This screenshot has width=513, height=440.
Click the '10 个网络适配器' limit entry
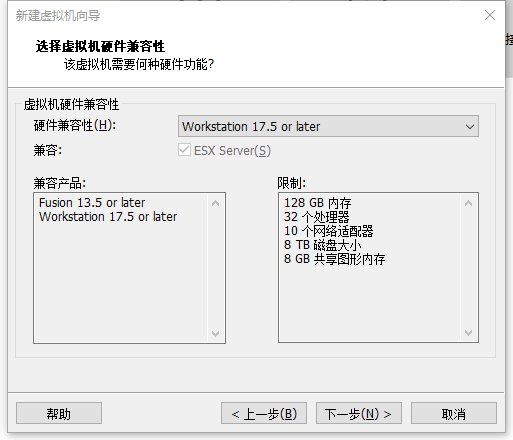[328, 231]
